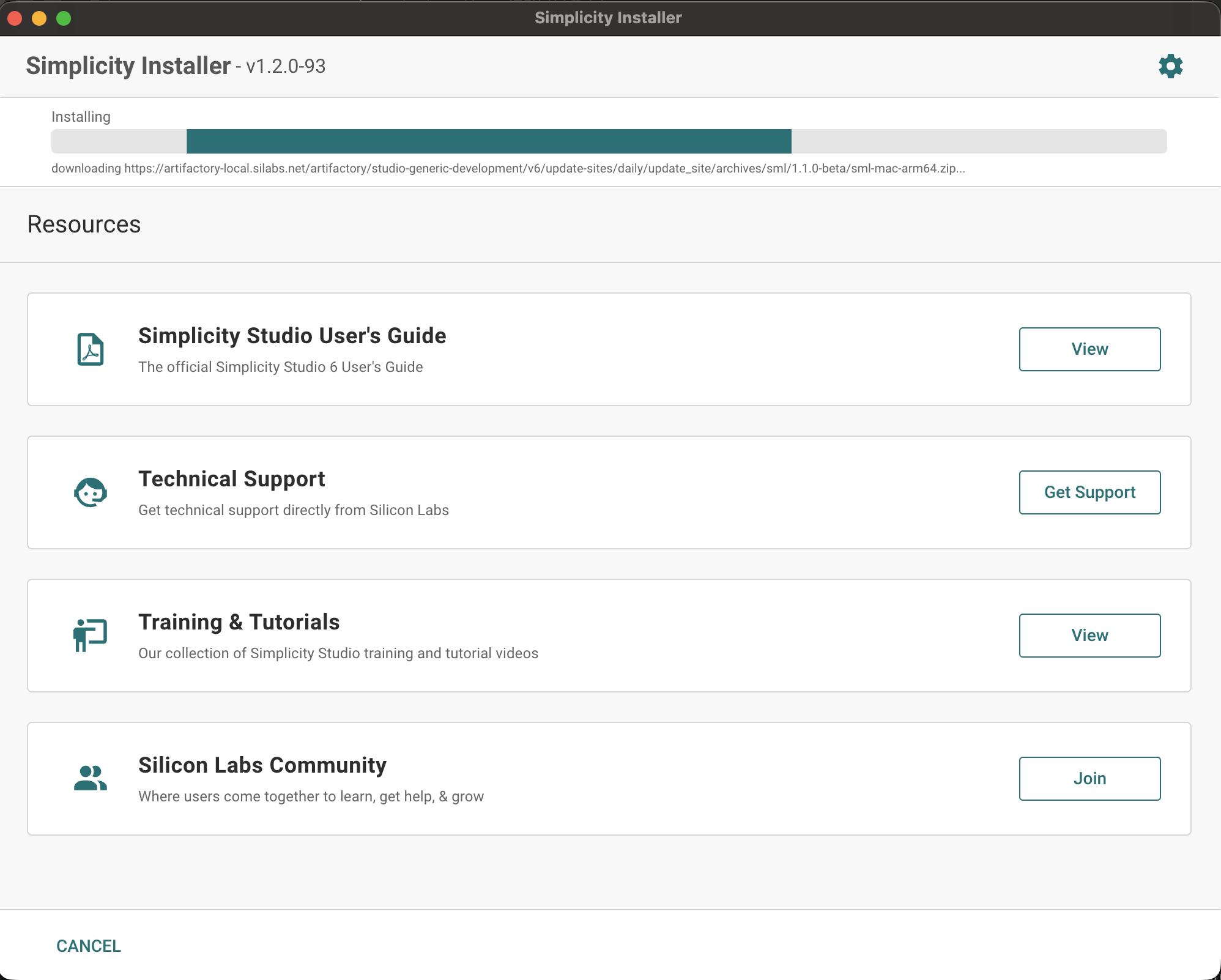The image size is (1221, 980).
Task: Click the installing progress bar
Action: tap(609, 141)
